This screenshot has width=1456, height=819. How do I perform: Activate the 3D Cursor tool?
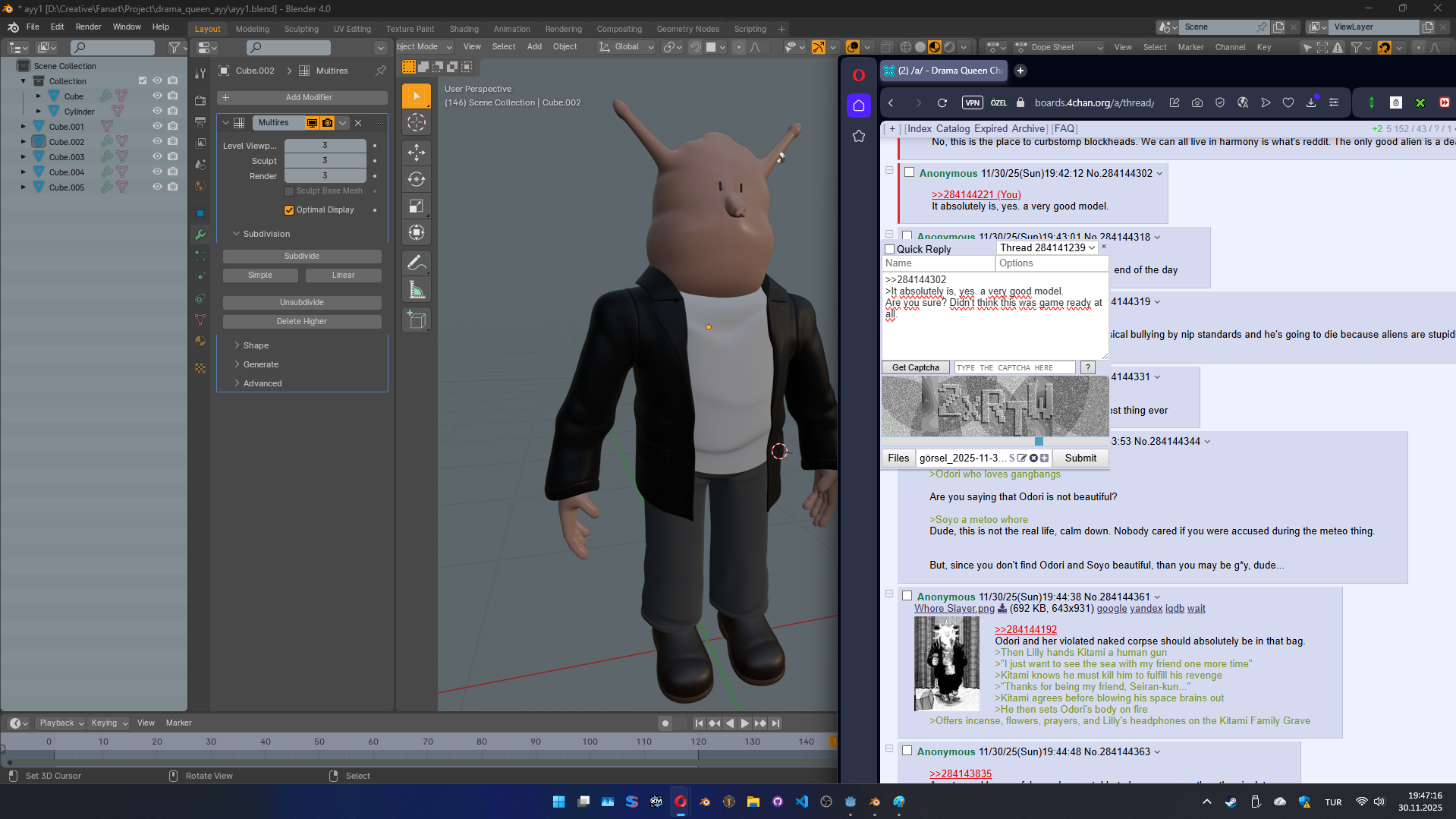coord(417,123)
